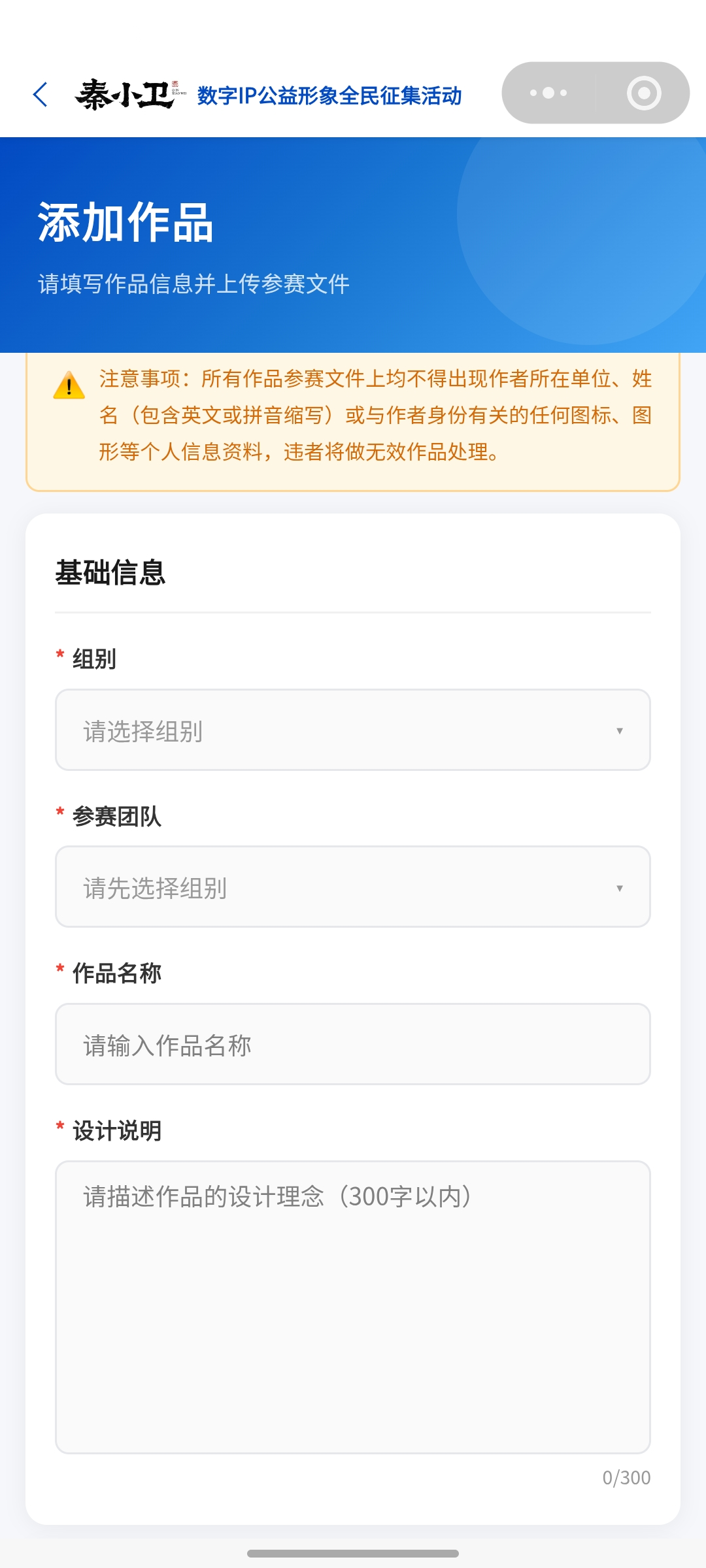Tap the circular close-target capsule icon
The height and width of the screenshot is (1568, 706).
(644, 93)
